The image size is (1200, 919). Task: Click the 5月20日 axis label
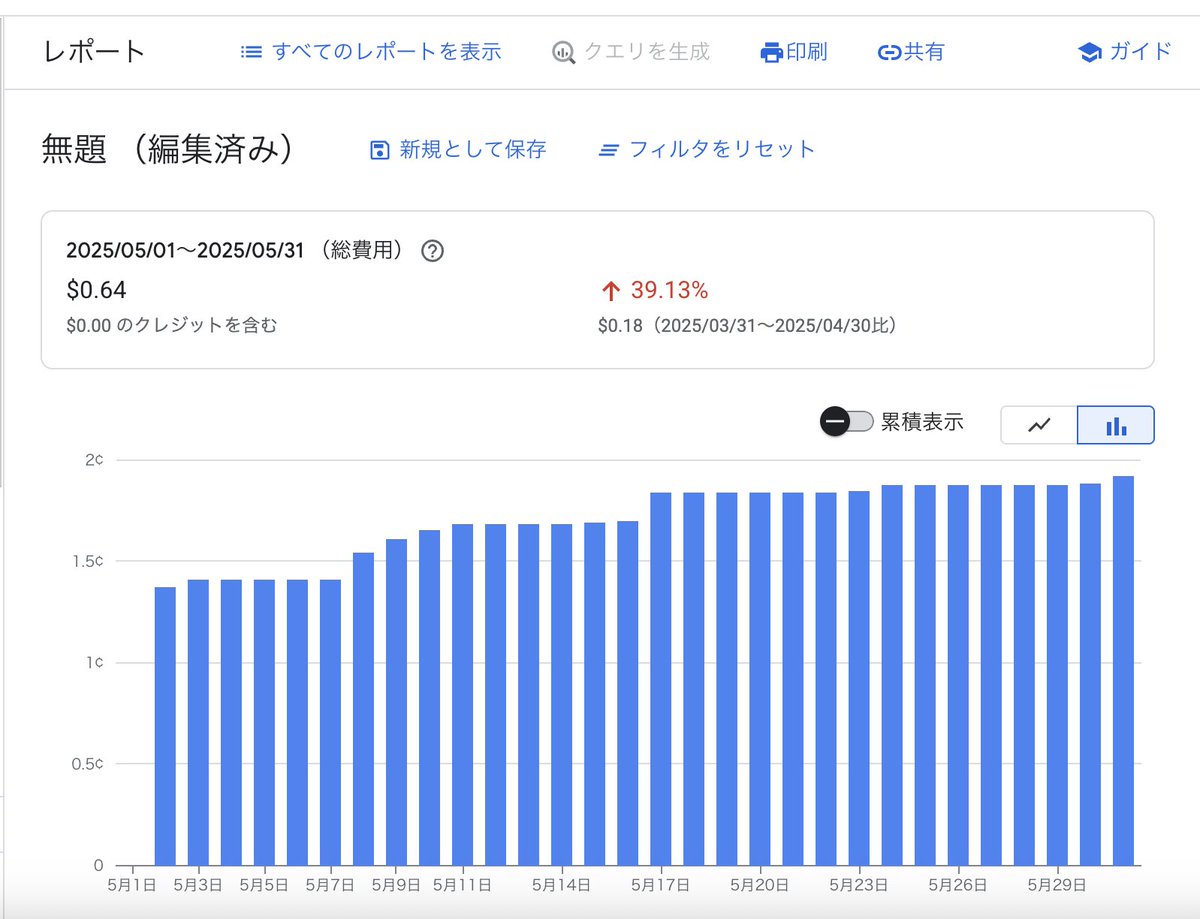coord(760,885)
